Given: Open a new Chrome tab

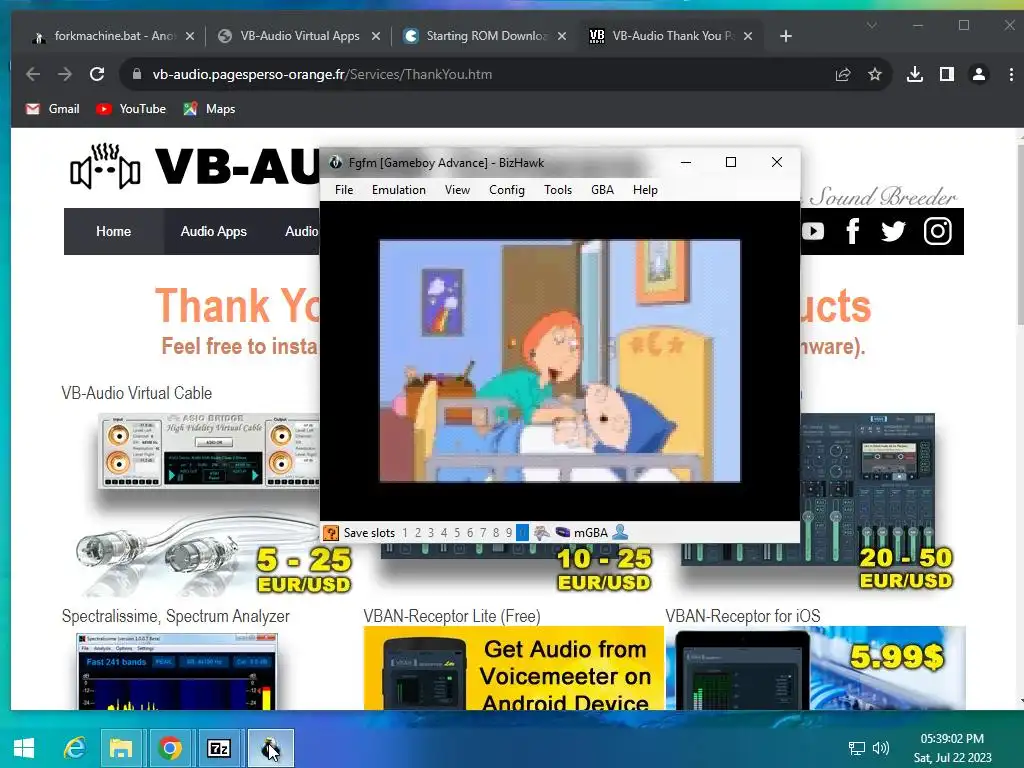Looking at the screenshot, I should 786,37.
